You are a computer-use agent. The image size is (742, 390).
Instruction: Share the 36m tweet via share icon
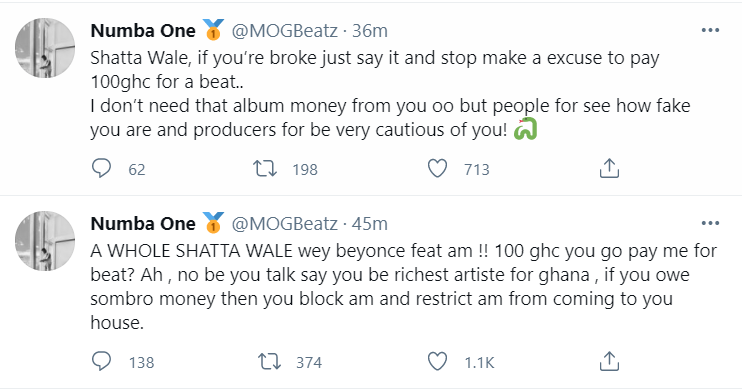[609, 168]
